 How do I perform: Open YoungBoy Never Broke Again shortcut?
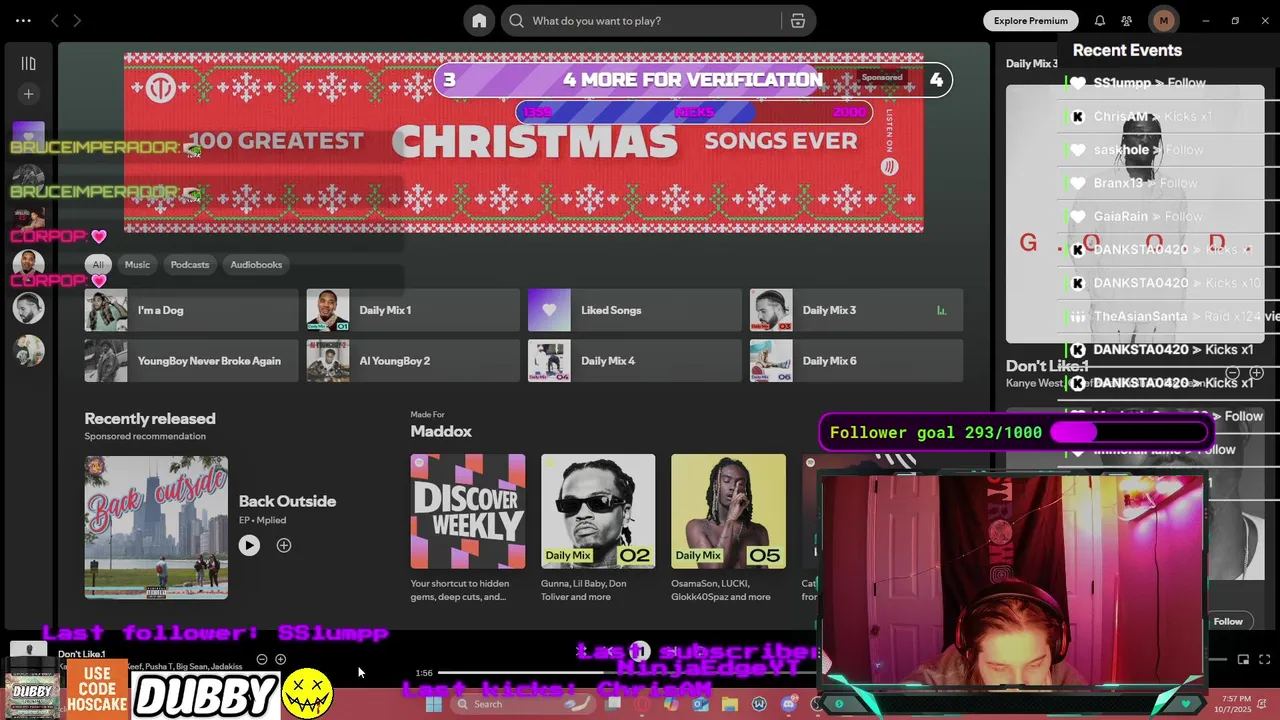(x=191, y=361)
